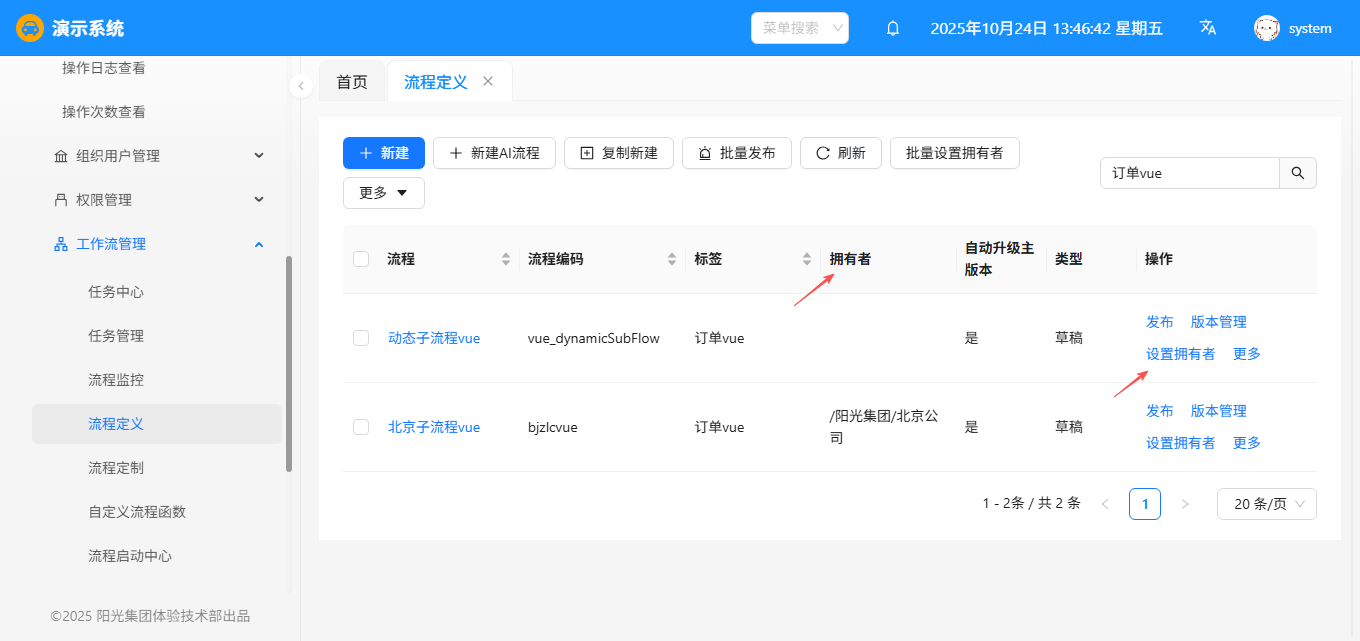Click the search magnifier icon
Viewport: 1360px width, 641px height.
pos(1298,173)
